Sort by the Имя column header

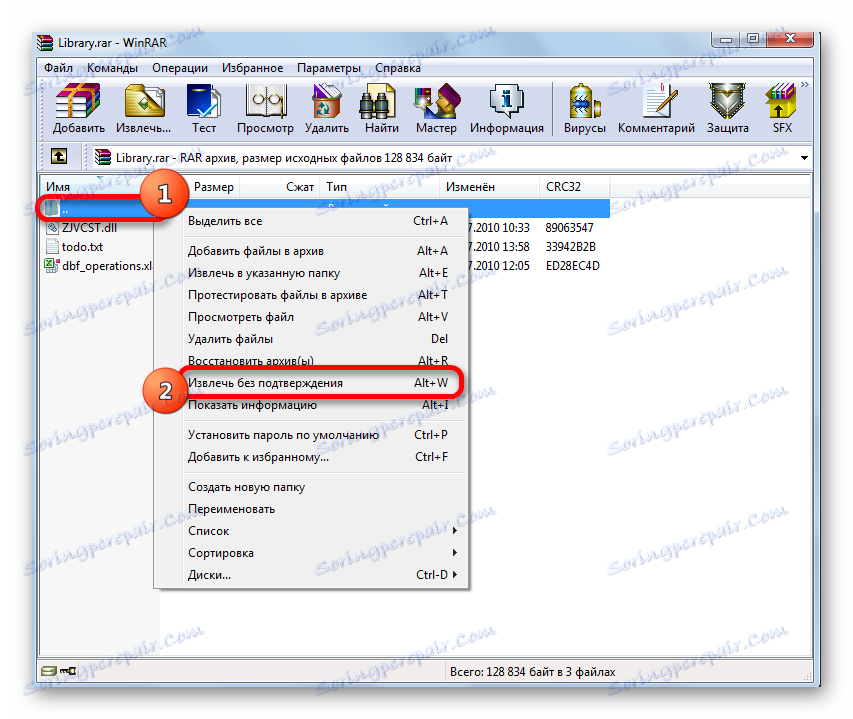pos(58,187)
